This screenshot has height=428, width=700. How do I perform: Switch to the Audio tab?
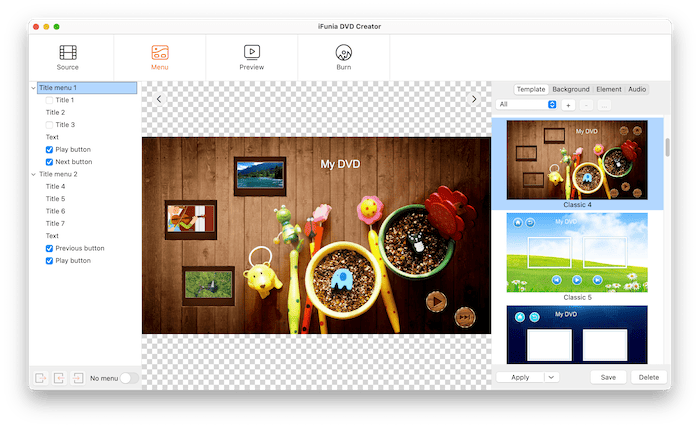click(x=636, y=89)
